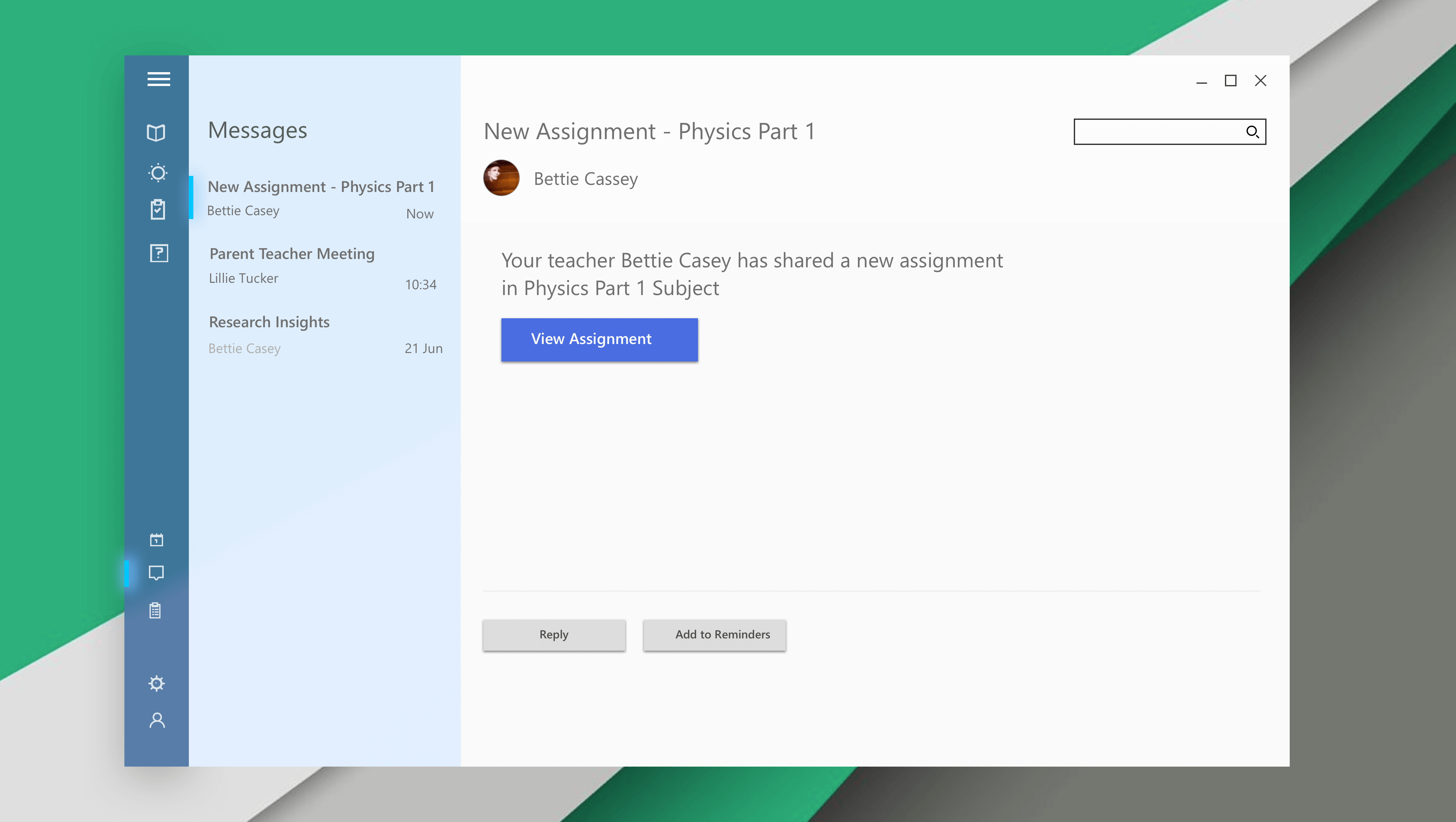Open the clipboard checklist icon
This screenshot has height=822, width=1456.
(x=158, y=210)
